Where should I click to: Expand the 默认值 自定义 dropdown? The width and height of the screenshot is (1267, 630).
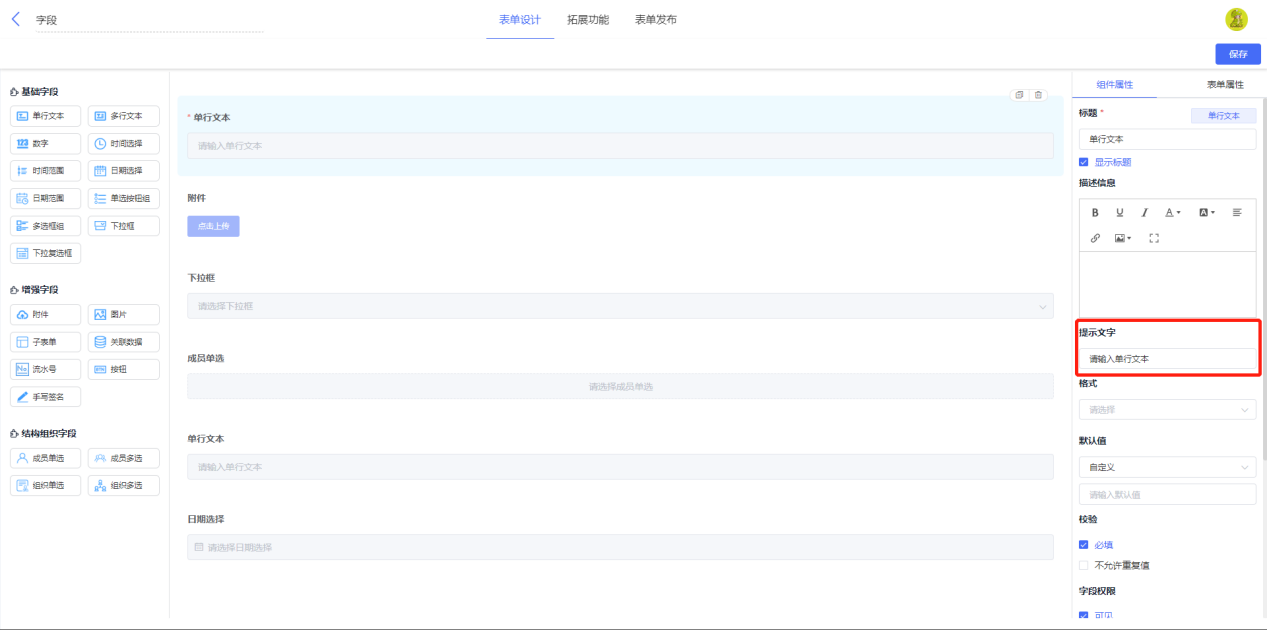pyautogui.click(x=1167, y=467)
